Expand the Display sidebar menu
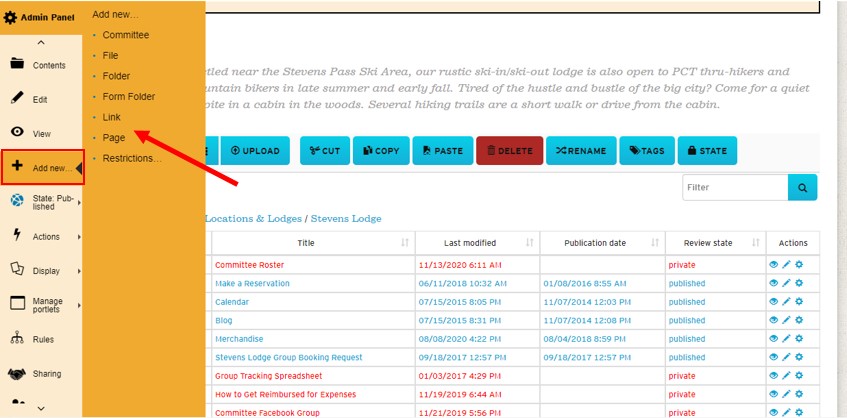Viewport: 847px width, 418px height. 42,271
